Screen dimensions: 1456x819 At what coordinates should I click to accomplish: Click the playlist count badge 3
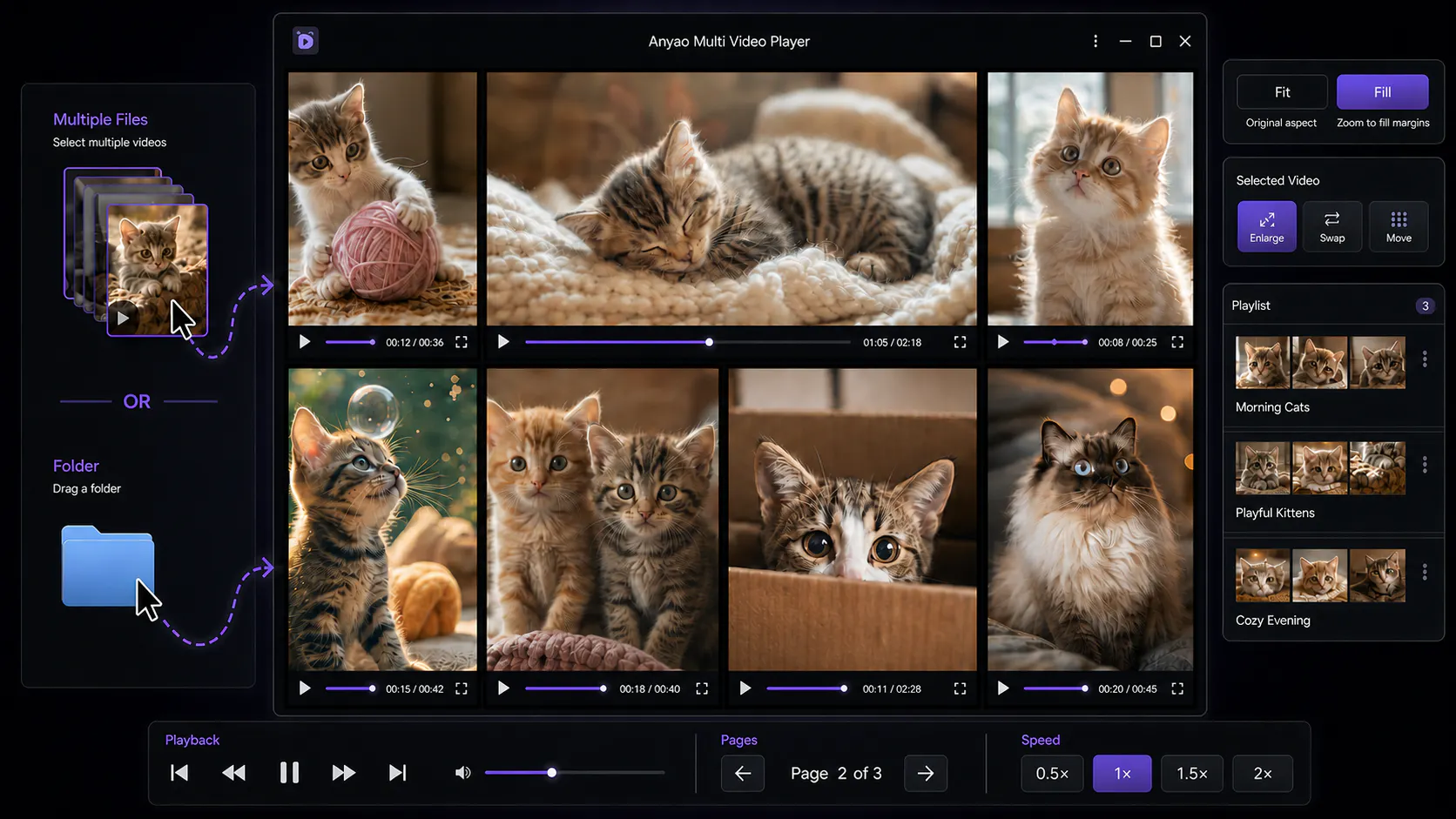[x=1425, y=305]
